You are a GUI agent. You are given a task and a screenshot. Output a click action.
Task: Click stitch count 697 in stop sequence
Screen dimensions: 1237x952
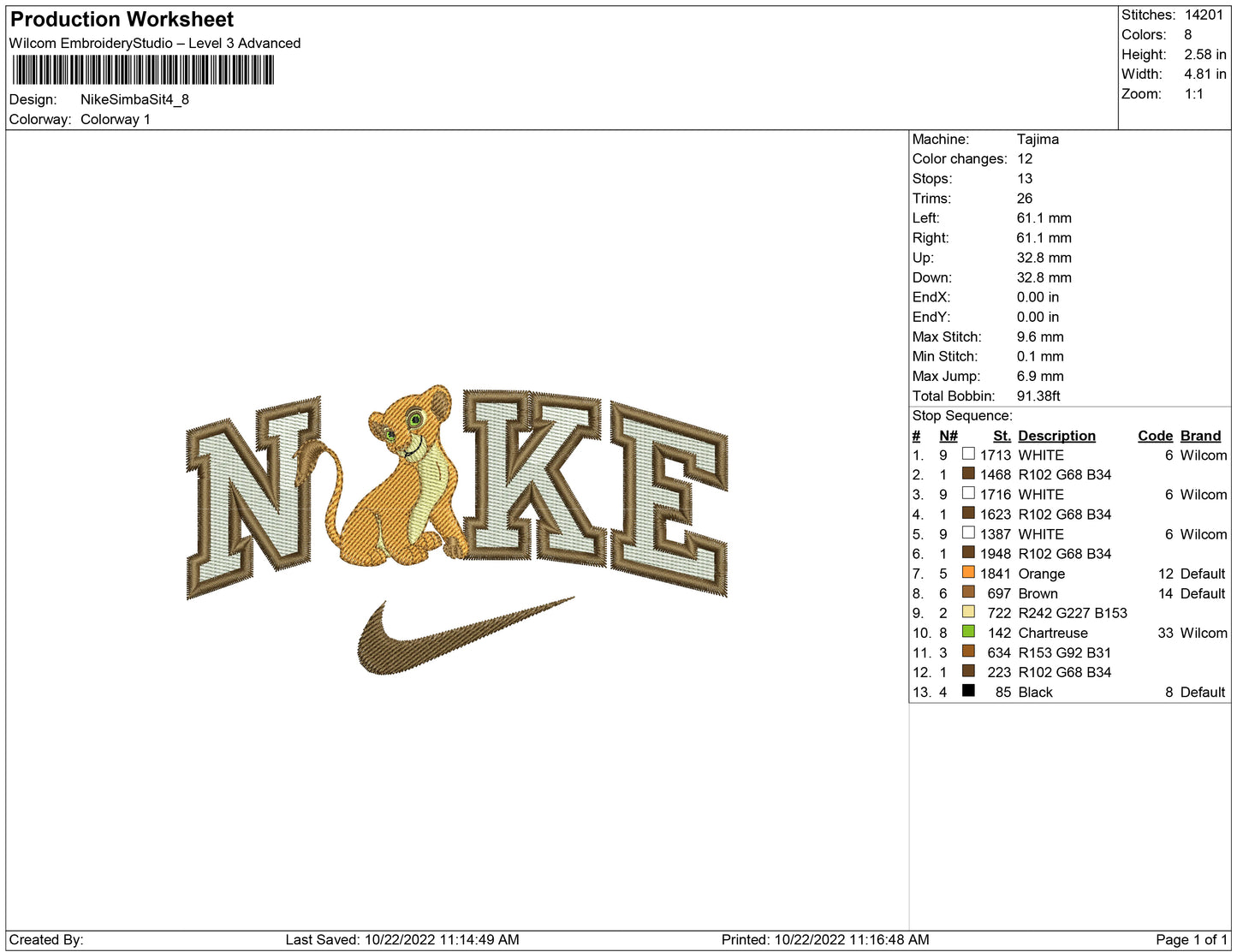pos(999,593)
